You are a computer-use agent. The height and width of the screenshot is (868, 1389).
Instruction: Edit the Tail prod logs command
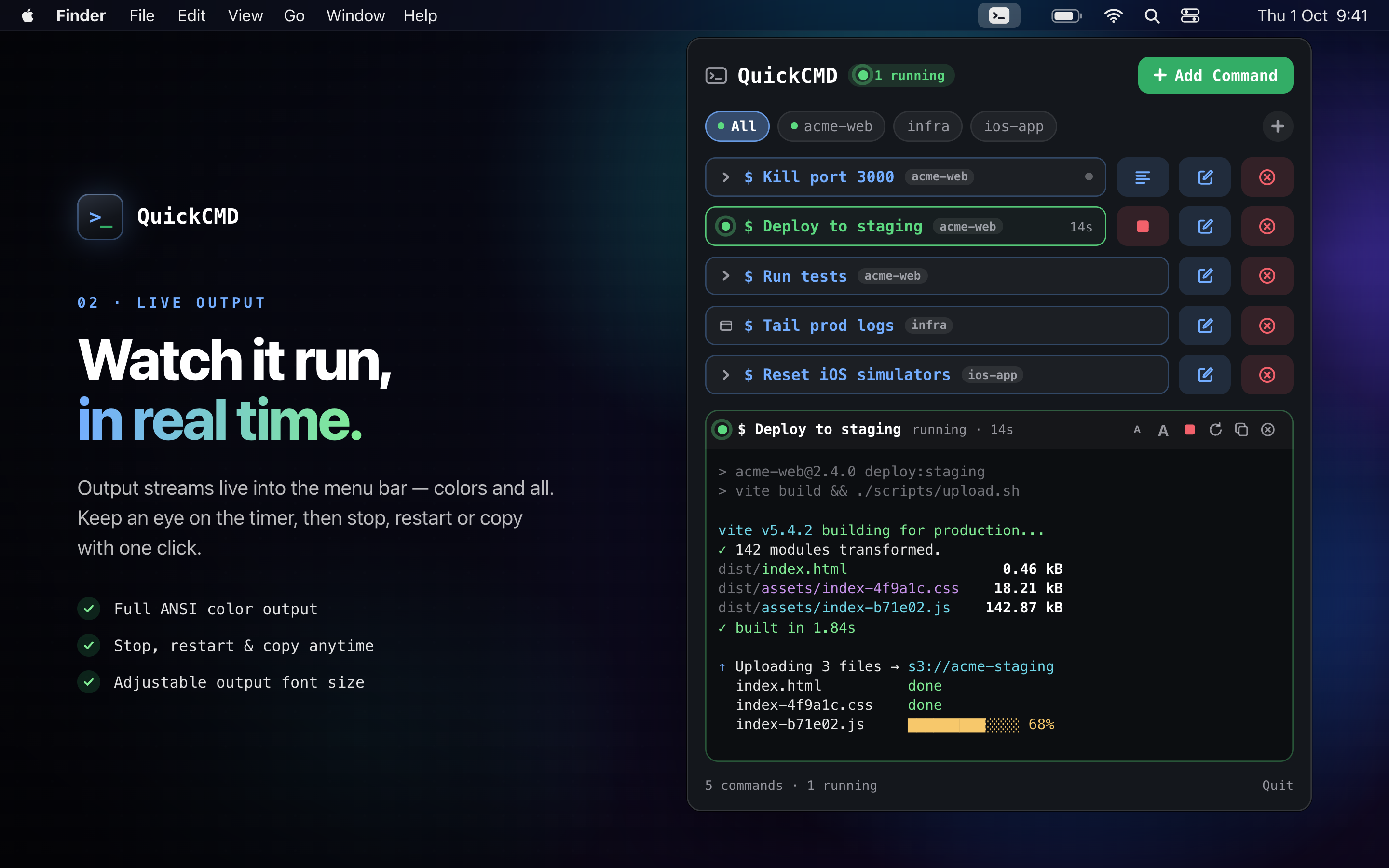pos(1205,325)
